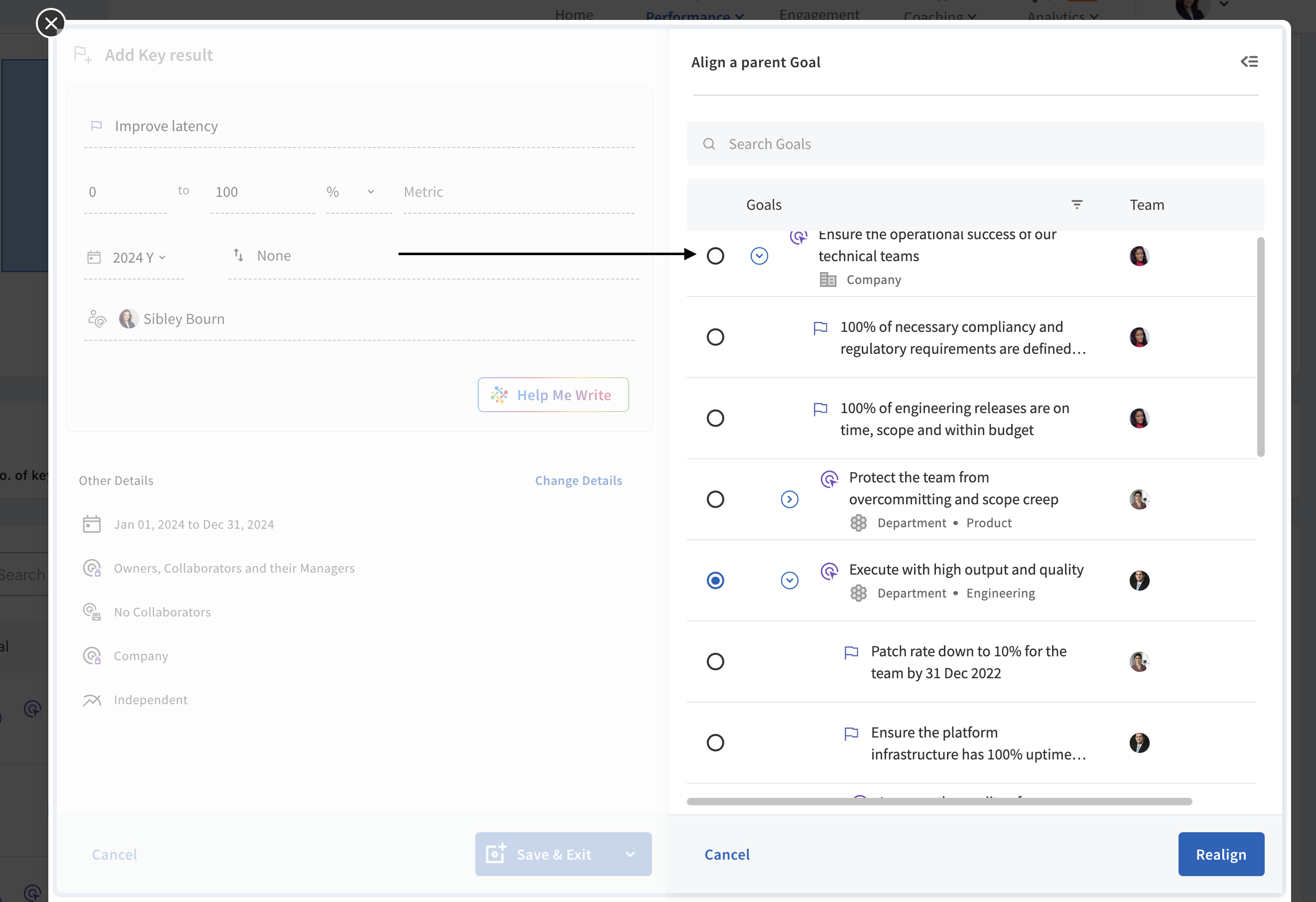The width and height of the screenshot is (1316, 902).
Task: Close the Add Key result dialog
Action: click(x=51, y=23)
